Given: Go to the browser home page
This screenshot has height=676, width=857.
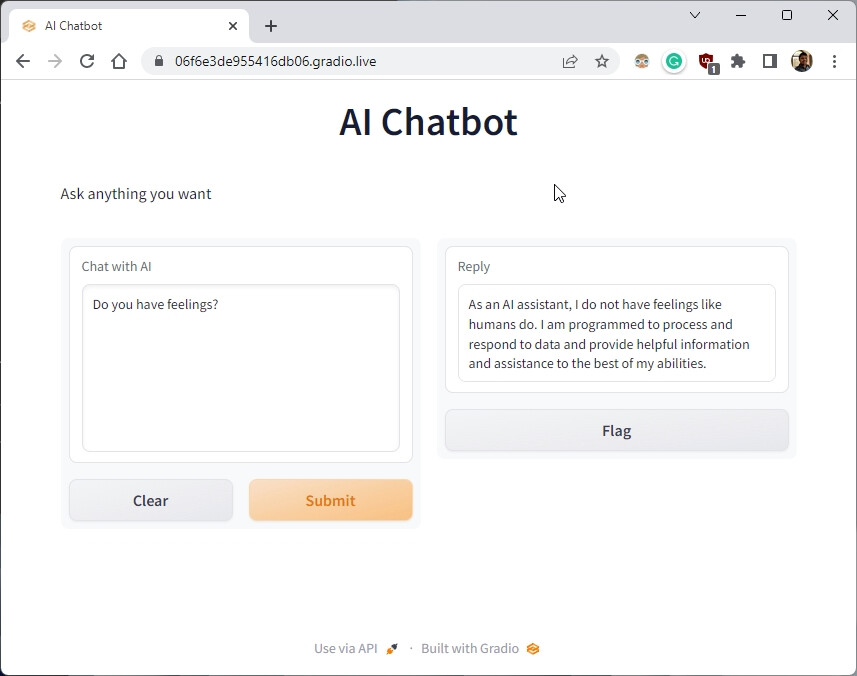Looking at the screenshot, I should (119, 61).
